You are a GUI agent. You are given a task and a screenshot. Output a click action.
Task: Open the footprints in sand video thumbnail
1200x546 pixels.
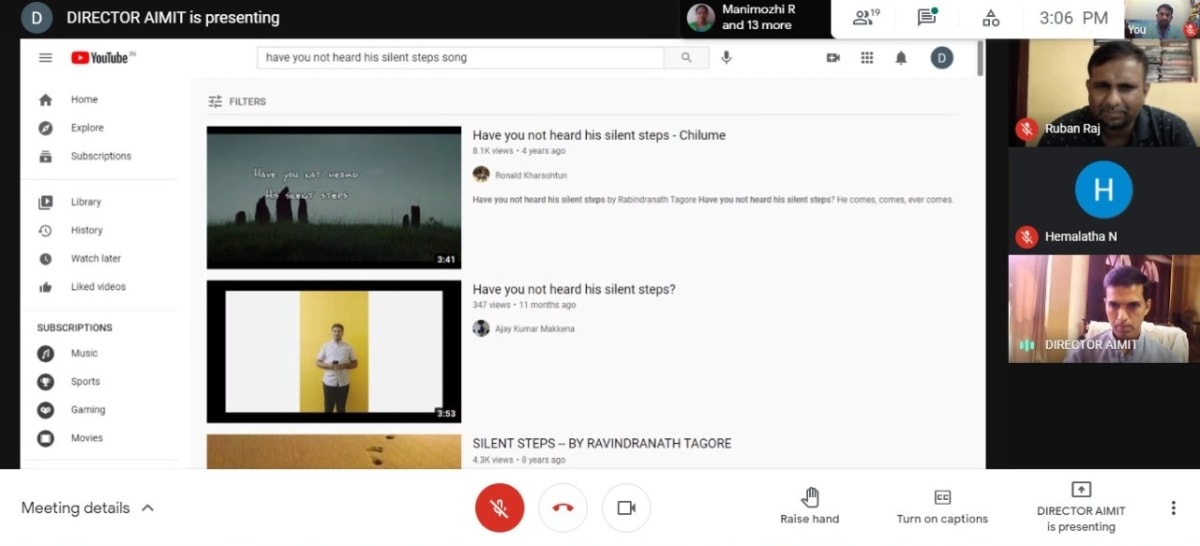(334, 452)
